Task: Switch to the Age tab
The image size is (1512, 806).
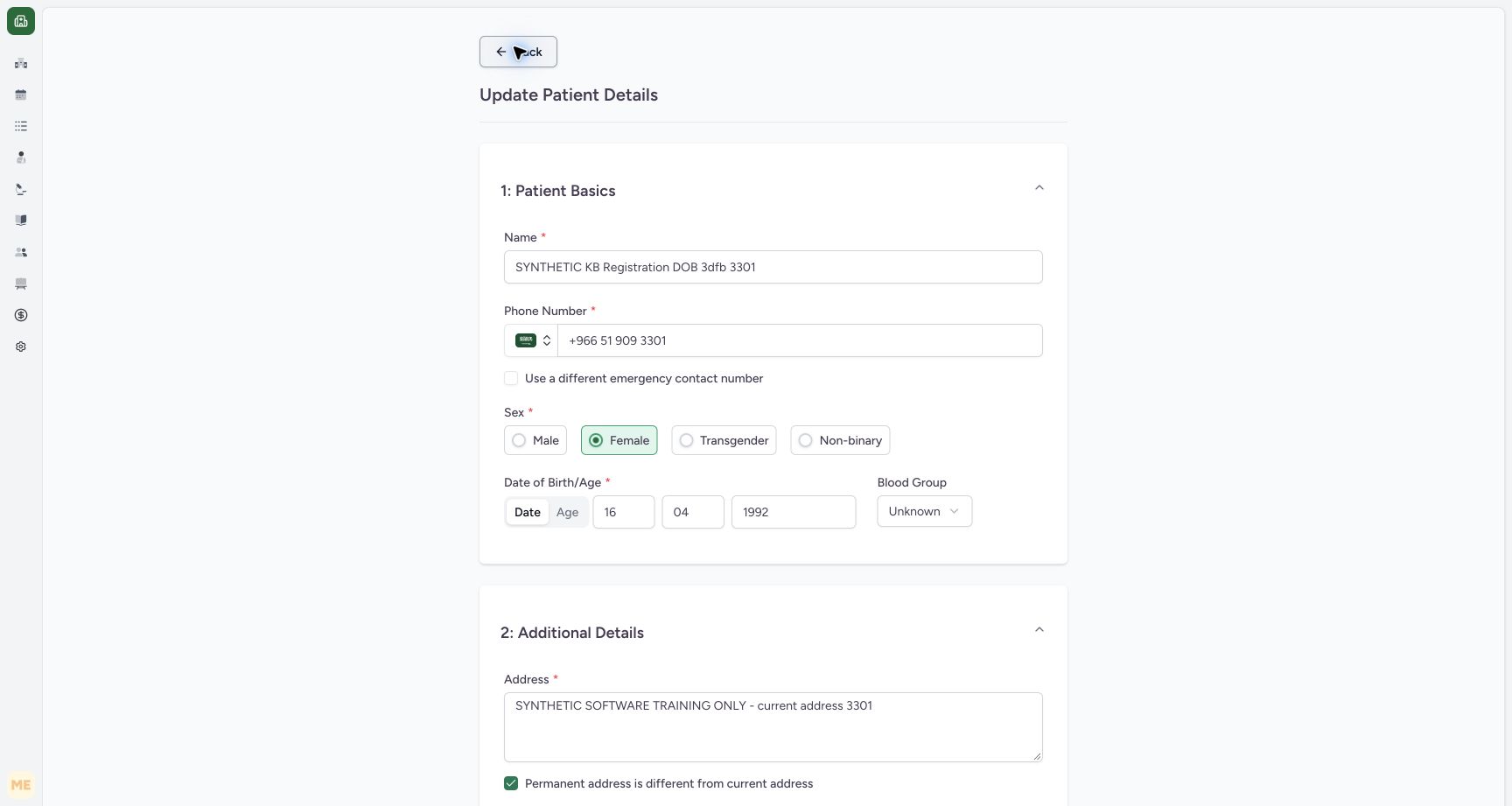Action: point(567,512)
